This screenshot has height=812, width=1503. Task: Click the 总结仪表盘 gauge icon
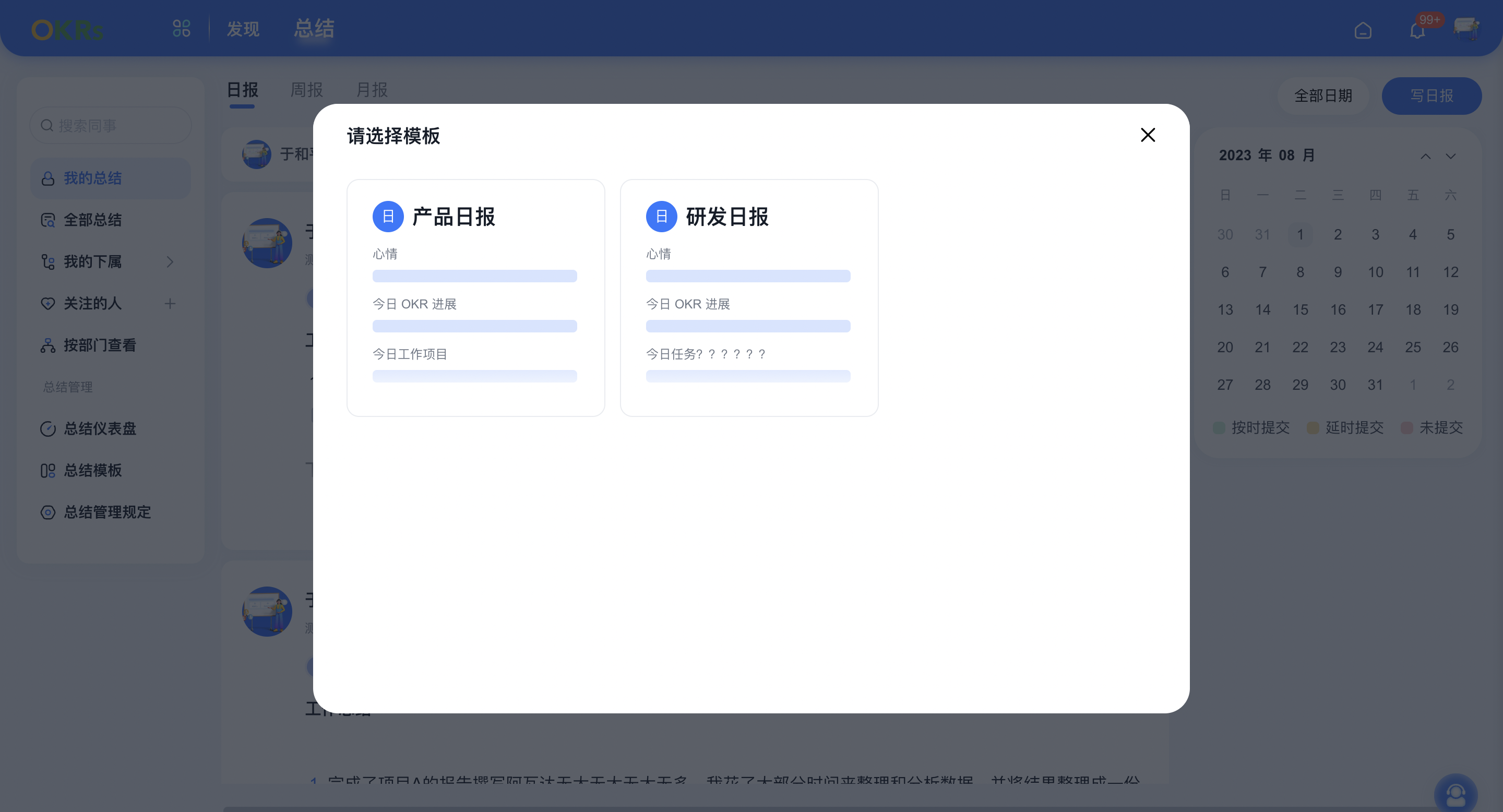coord(48,429)
